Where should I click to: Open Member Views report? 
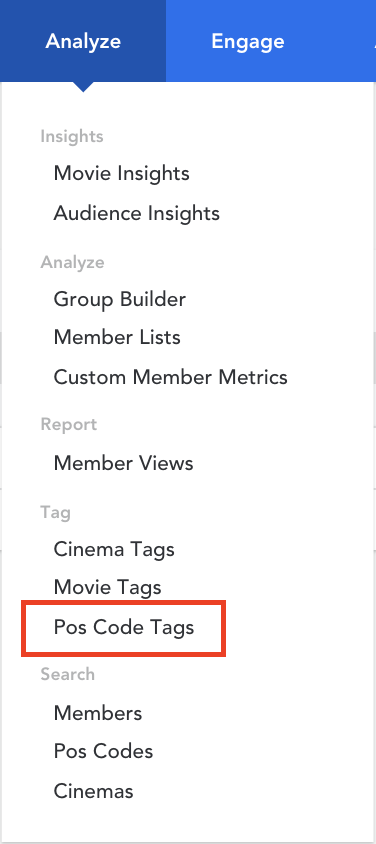coord(123,463)
